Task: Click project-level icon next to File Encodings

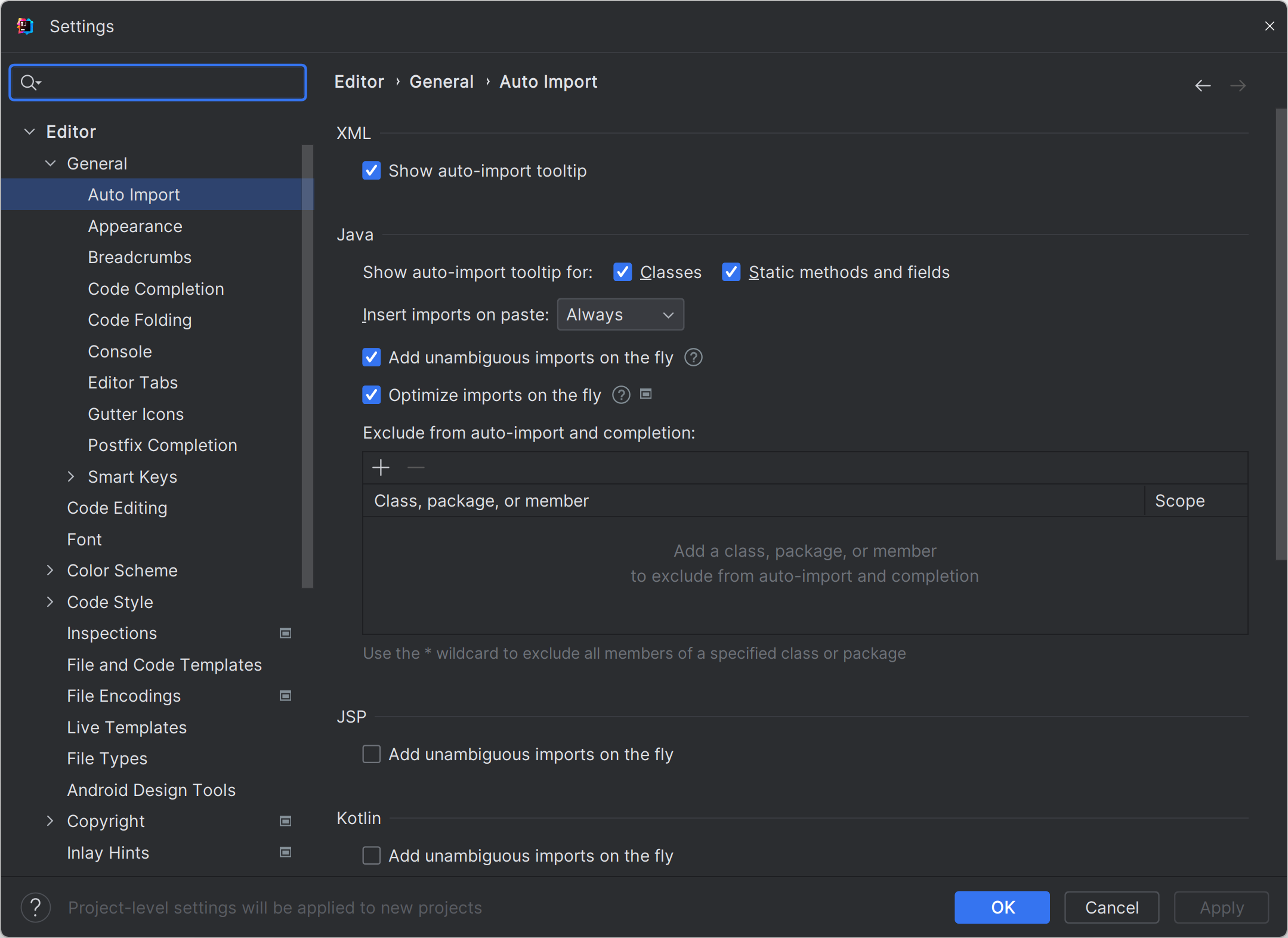Action: coord(286,696)
